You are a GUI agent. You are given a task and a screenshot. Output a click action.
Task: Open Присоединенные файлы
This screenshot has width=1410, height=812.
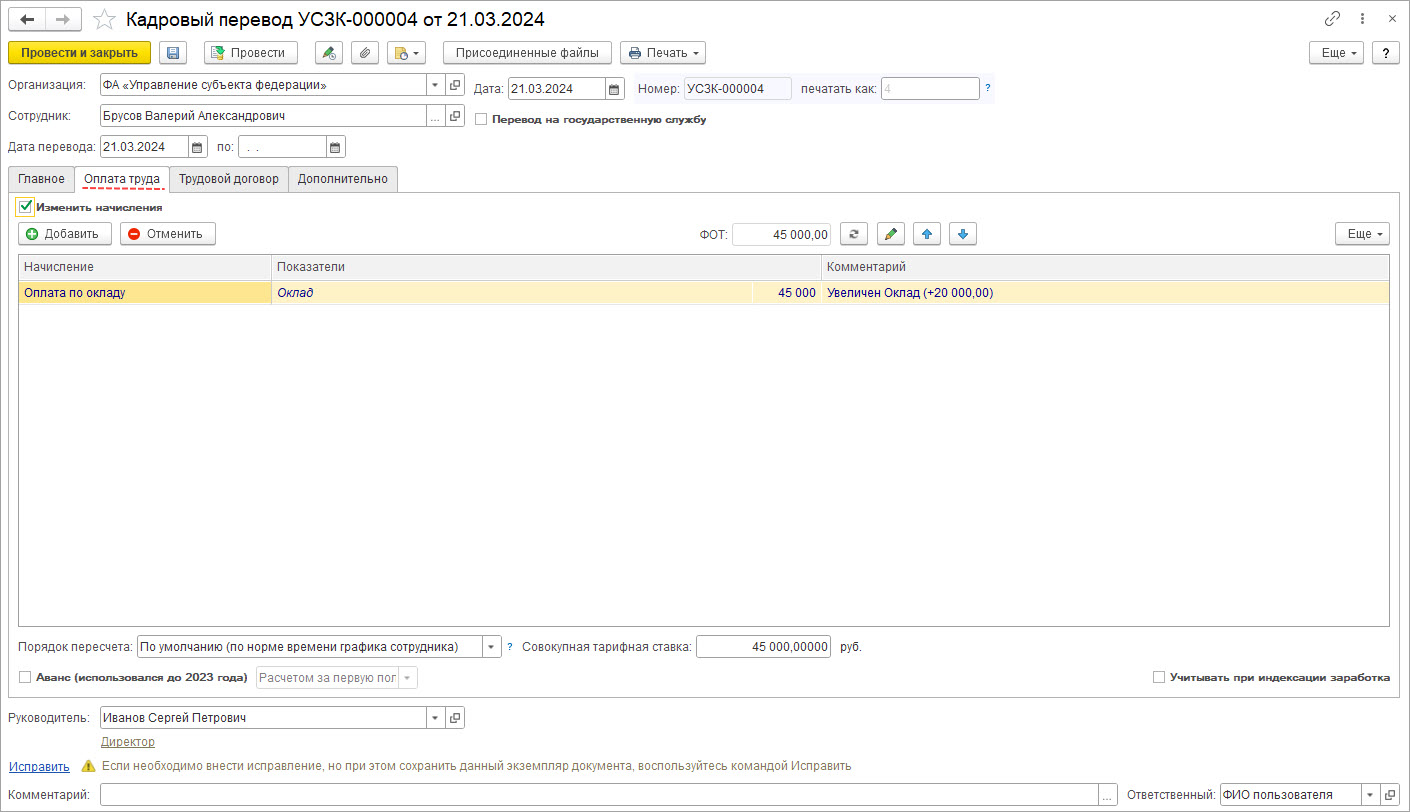527,52
